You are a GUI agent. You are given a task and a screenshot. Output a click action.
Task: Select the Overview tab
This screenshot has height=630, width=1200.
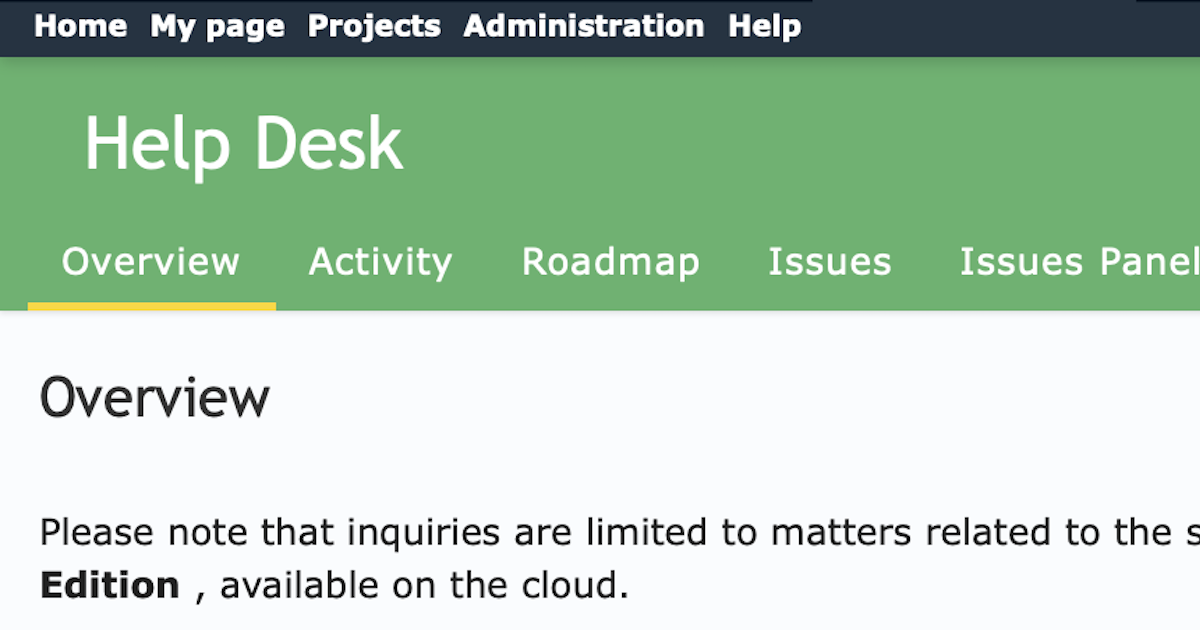tap(151, 262)
